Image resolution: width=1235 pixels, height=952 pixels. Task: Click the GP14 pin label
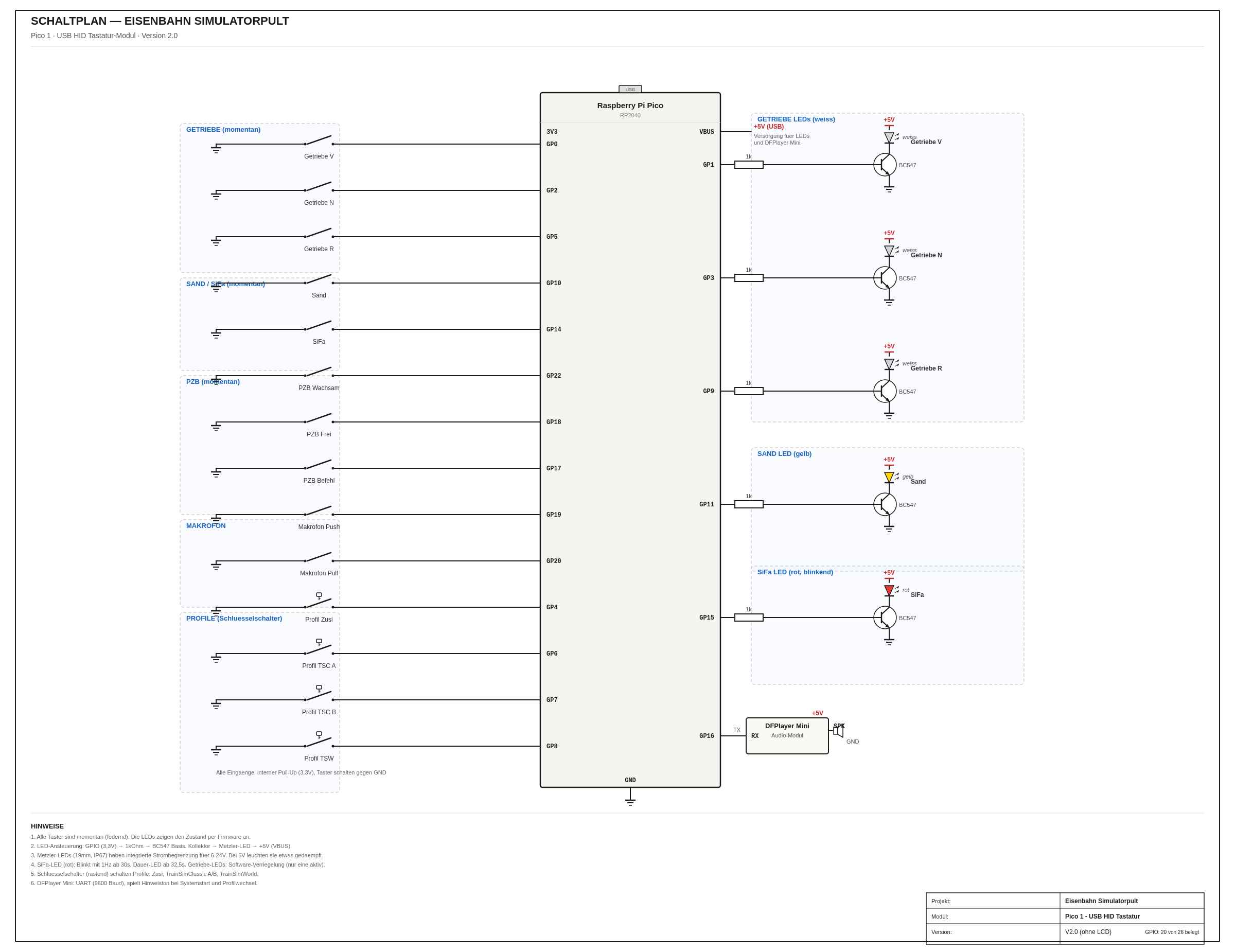click(554, 330)
